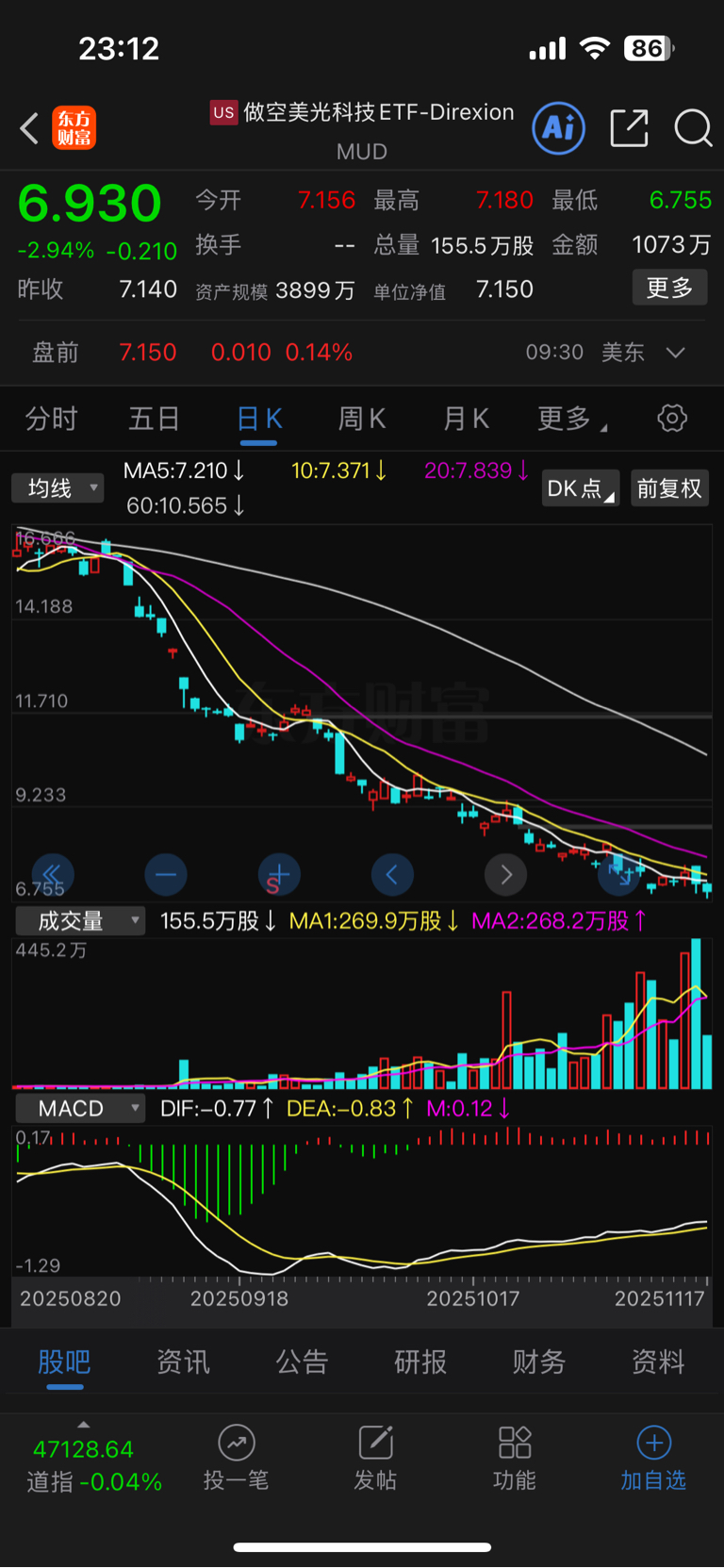
Task: Open the 股吧 tab
Action: (x=64, y=1362)
